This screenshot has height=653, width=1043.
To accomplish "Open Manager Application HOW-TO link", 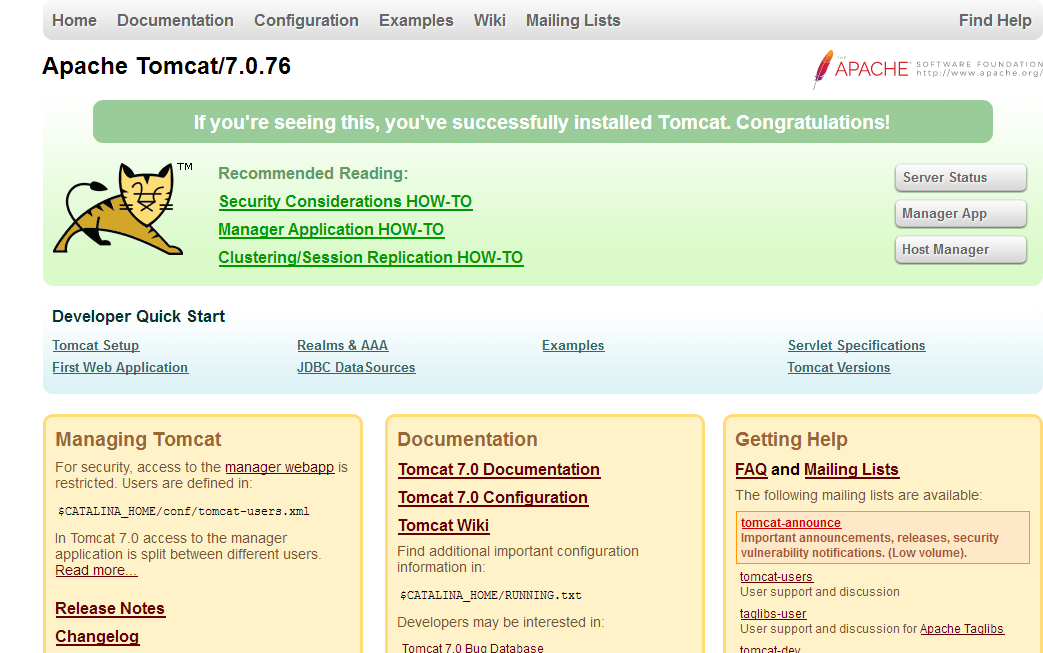I will point(331,229).
